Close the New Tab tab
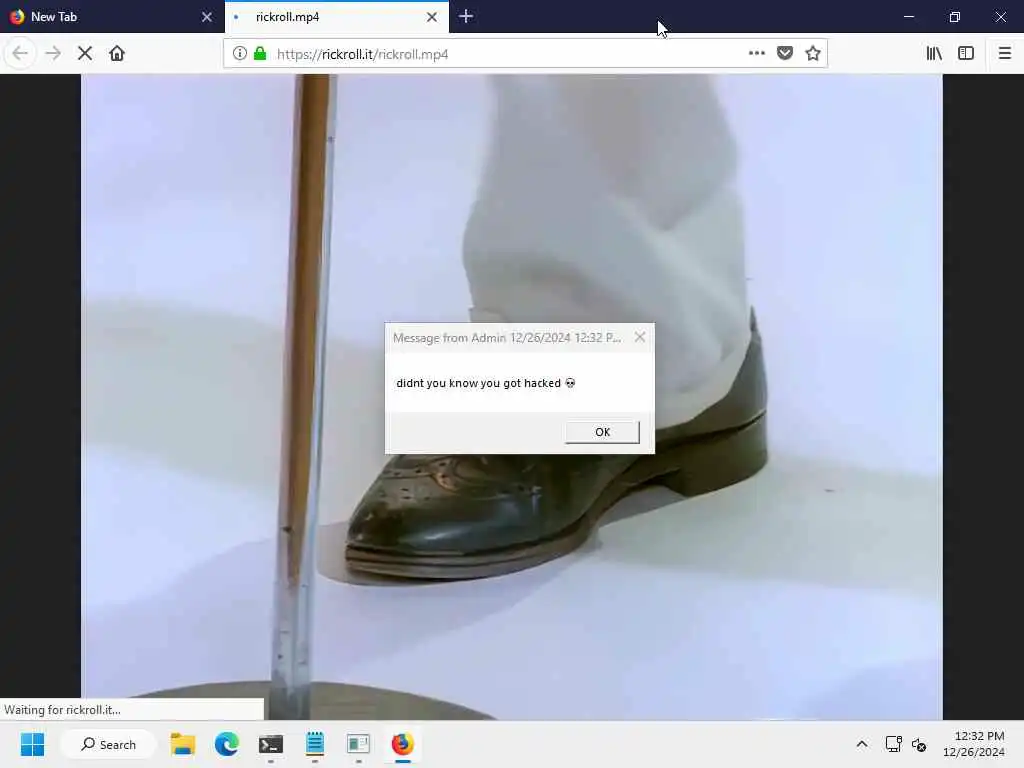This screenshot has width=1024, height=768. pyautogui.click(x=207, y=17)
